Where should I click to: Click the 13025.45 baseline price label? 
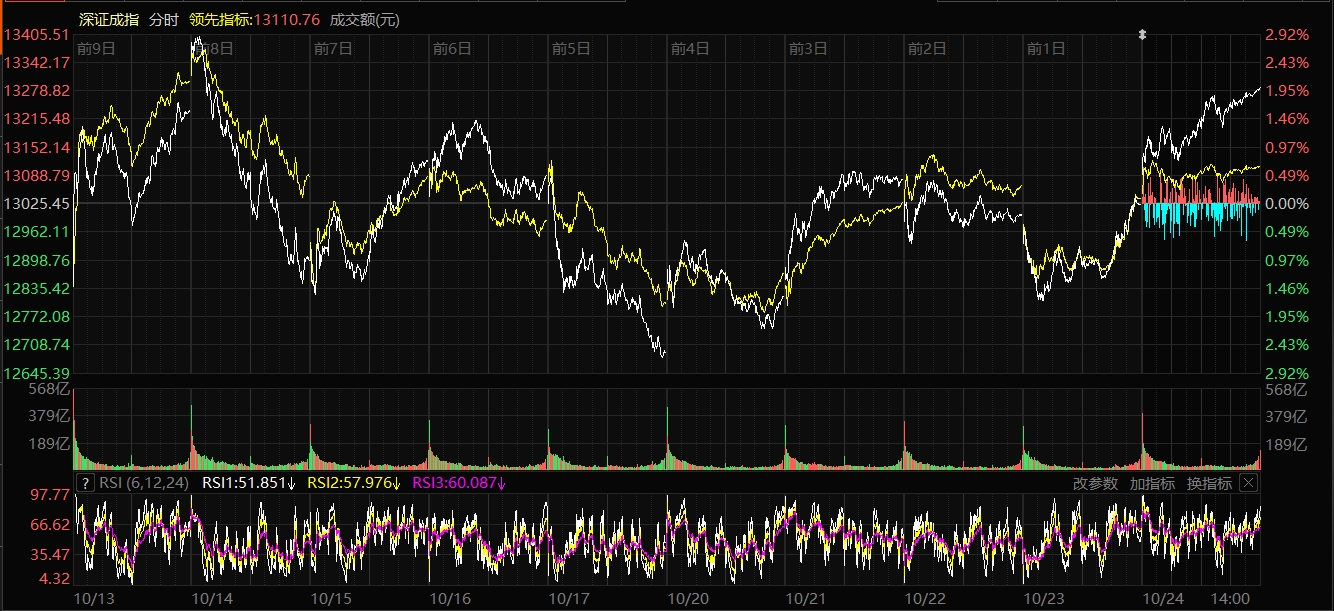(x=36, y=204)
